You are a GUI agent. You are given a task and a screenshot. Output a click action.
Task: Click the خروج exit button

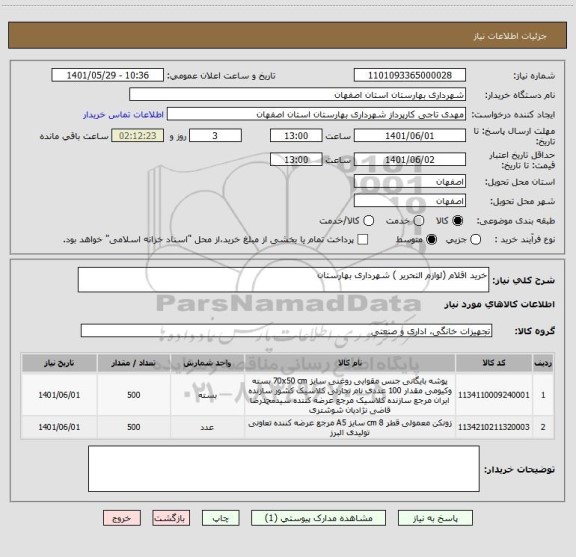coord(122,518)
